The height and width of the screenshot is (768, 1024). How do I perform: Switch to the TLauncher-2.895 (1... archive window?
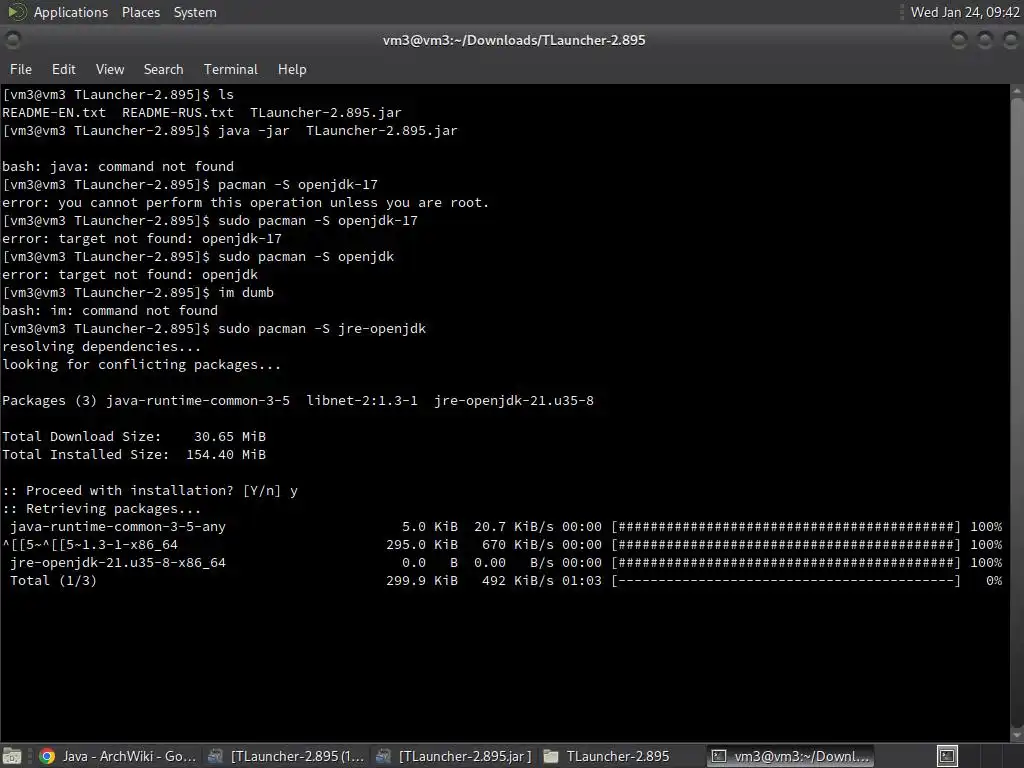click(x=285, y=756)
